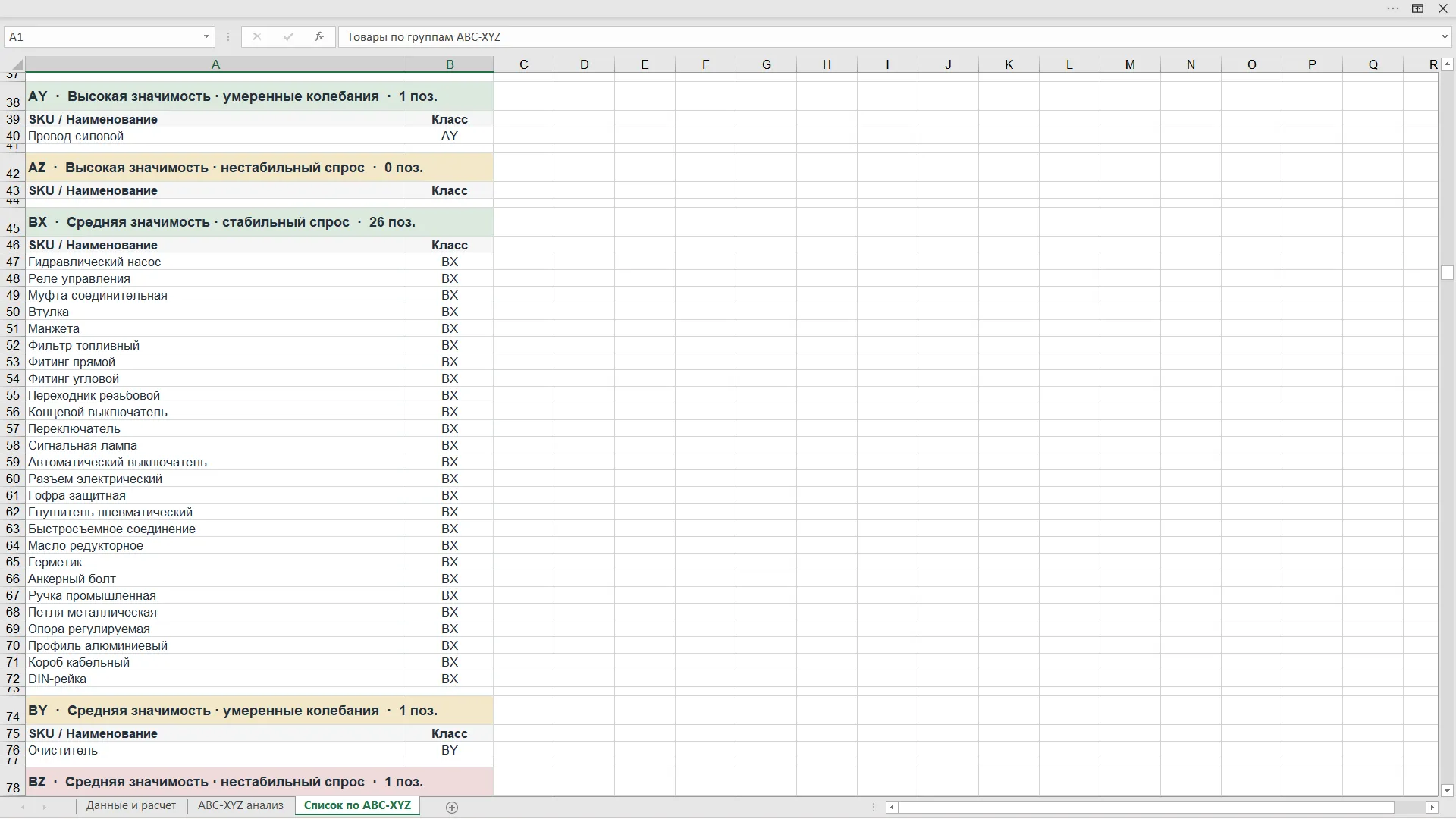Click previous sheet navigation arrow
This screenshot has width=1456, height=819.
[x=23, y=807]
